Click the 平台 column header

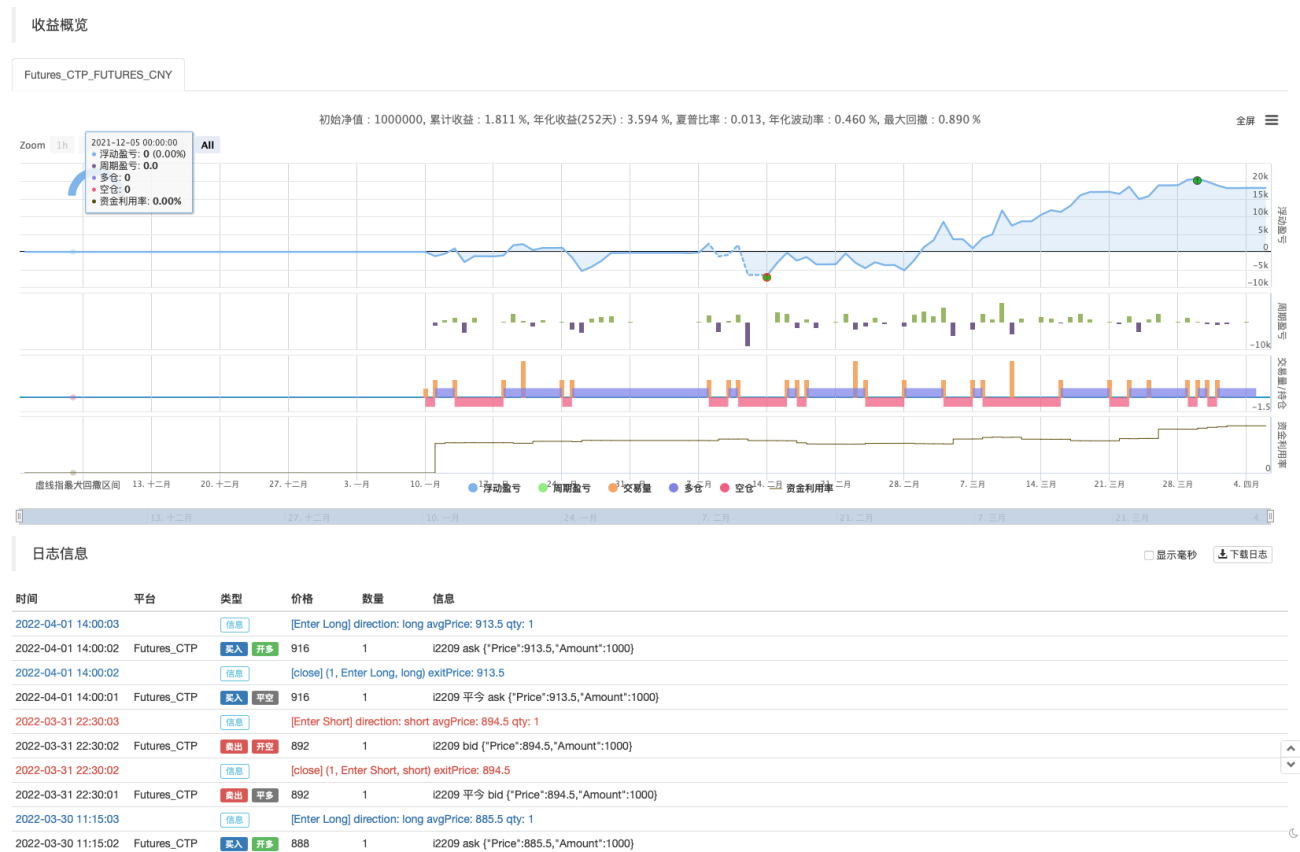click(x=145, y=599)
